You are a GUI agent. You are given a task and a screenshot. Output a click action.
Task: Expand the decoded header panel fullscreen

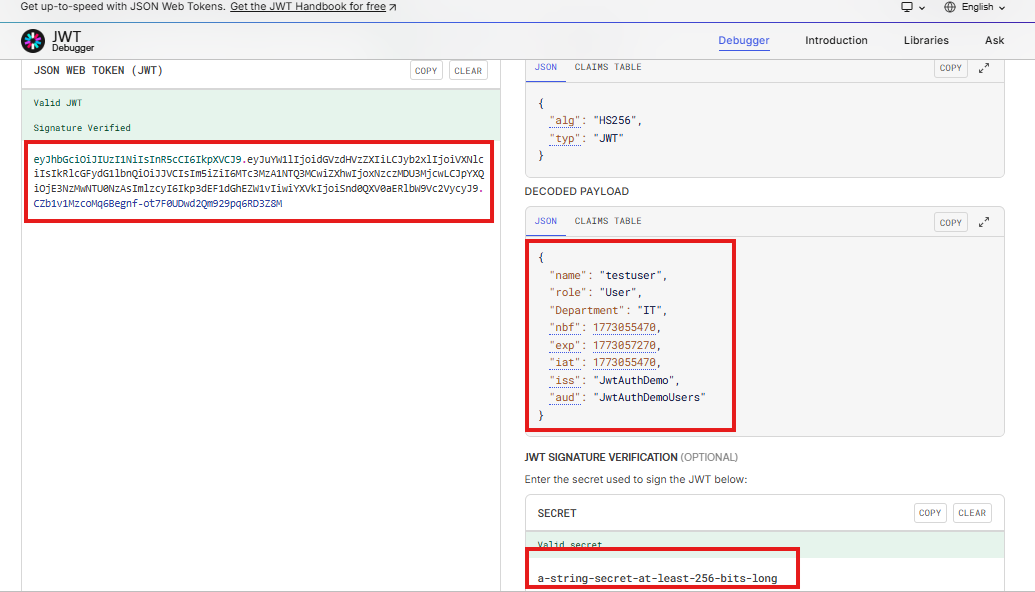pyautogui.click(x=984, y=68)
